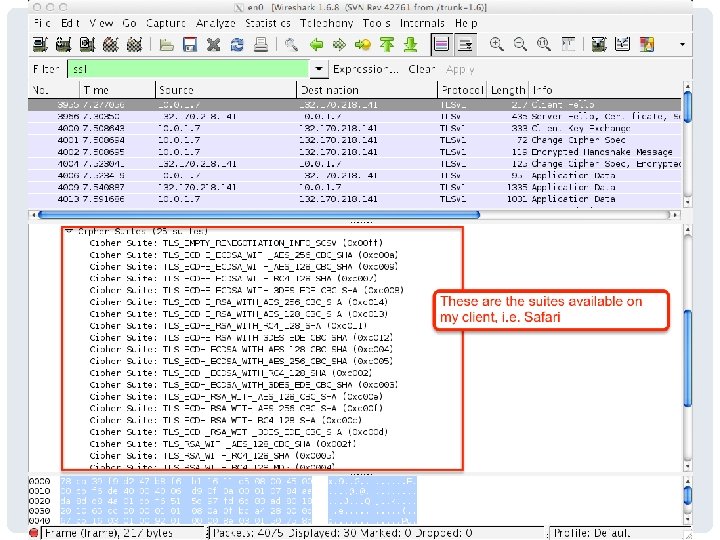Select TLS_EMPTY_RENEGOTIATION_INFO_SCSV cipher suite line
Image resolution: width=720 pixels, height=540 pixels.
coord(236,243)
